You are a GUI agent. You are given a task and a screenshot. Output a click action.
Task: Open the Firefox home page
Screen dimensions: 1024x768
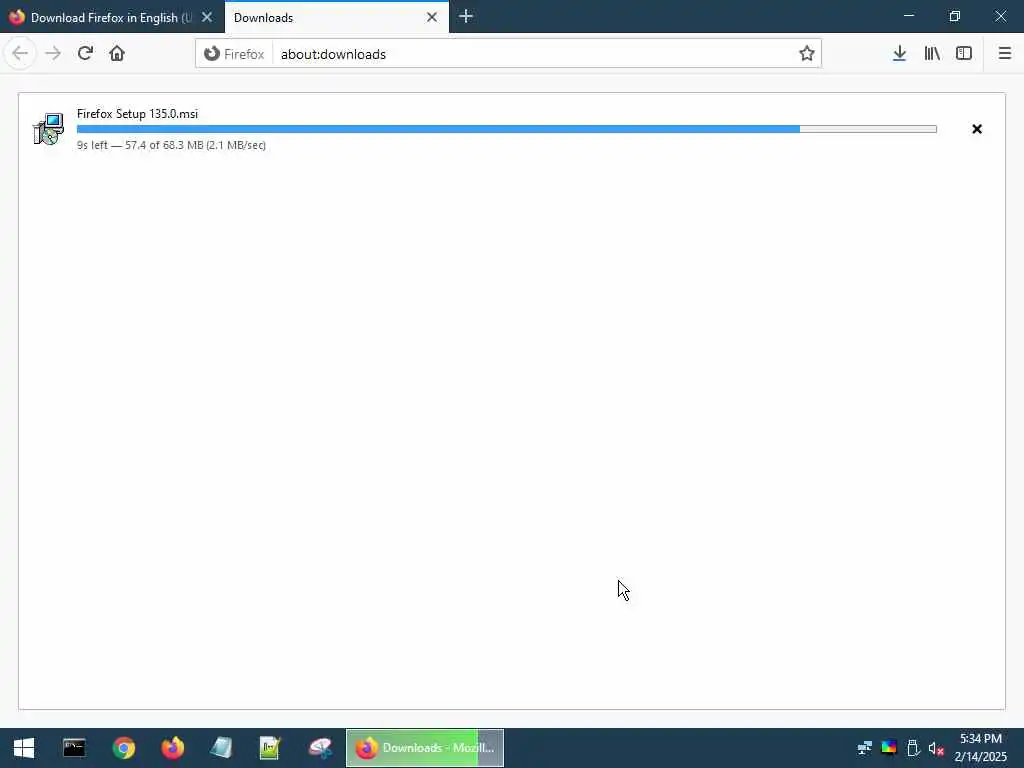(117, 54)
